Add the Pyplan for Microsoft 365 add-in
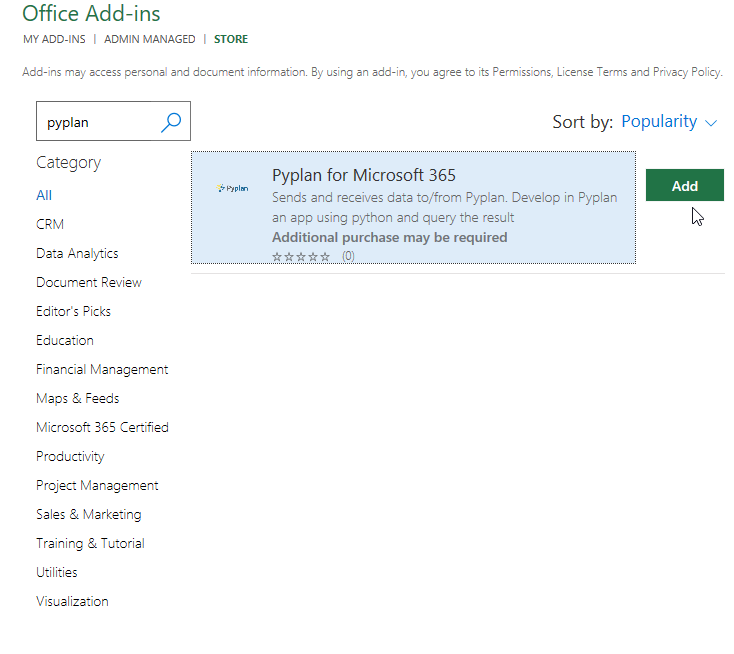The height and width of the screenshot is (654, 734). tap(684, 186)
